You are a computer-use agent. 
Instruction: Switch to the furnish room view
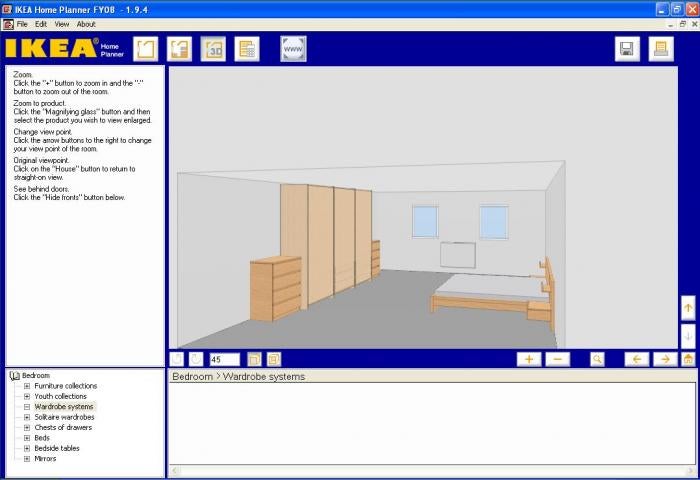click(179, 49)
